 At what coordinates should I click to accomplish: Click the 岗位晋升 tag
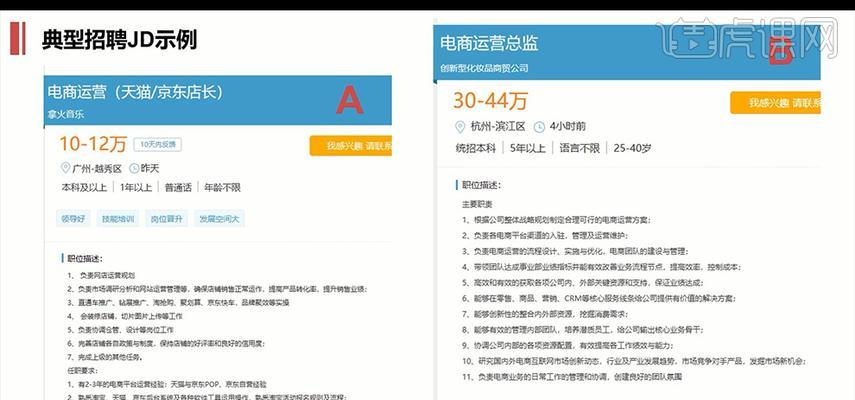(166, 219)
